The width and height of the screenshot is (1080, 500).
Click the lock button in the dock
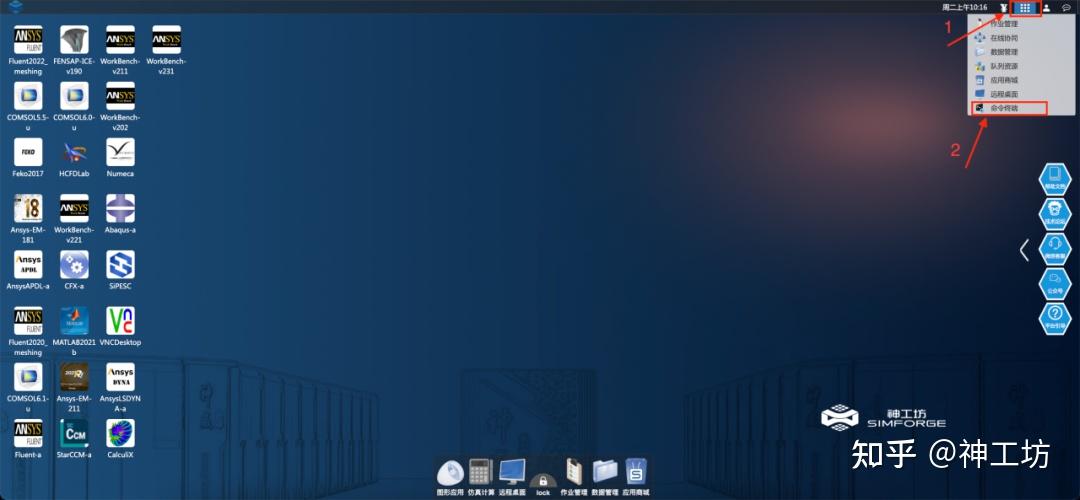[543, 480]
